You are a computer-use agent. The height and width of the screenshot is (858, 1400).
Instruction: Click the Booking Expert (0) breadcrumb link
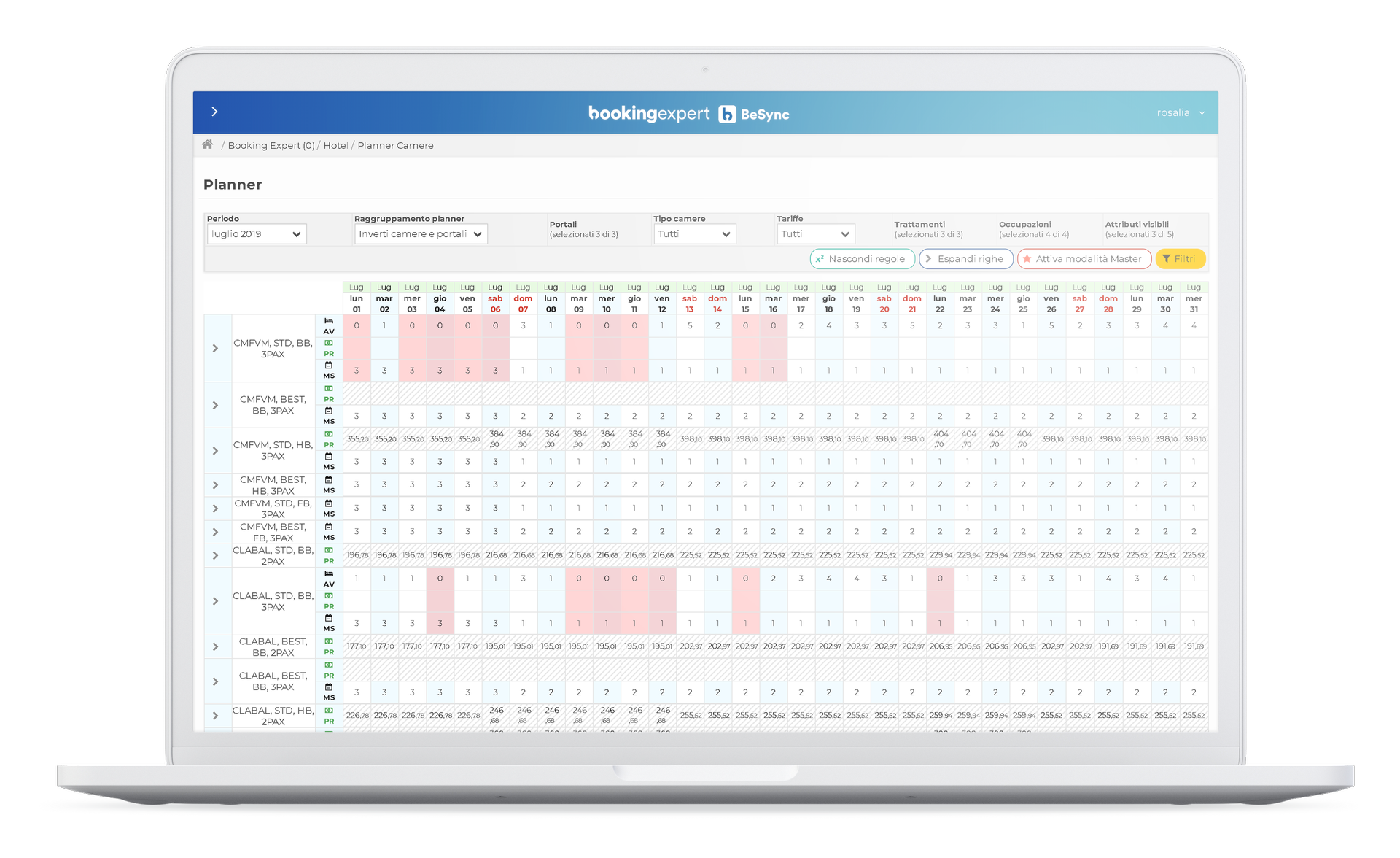point(271,145)
